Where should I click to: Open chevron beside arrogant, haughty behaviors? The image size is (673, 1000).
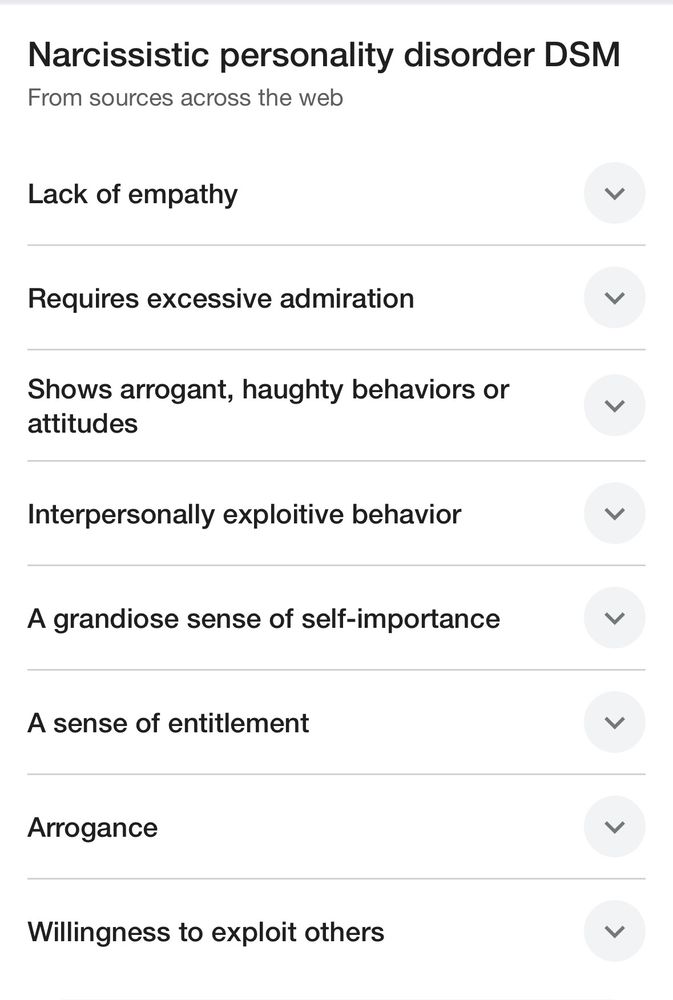(x=614, y=406)
